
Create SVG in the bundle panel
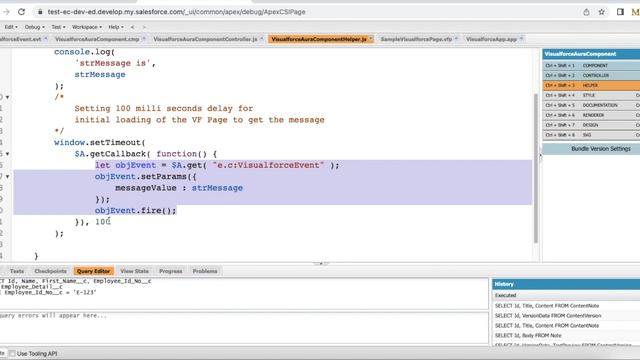(x=591, y=135)
